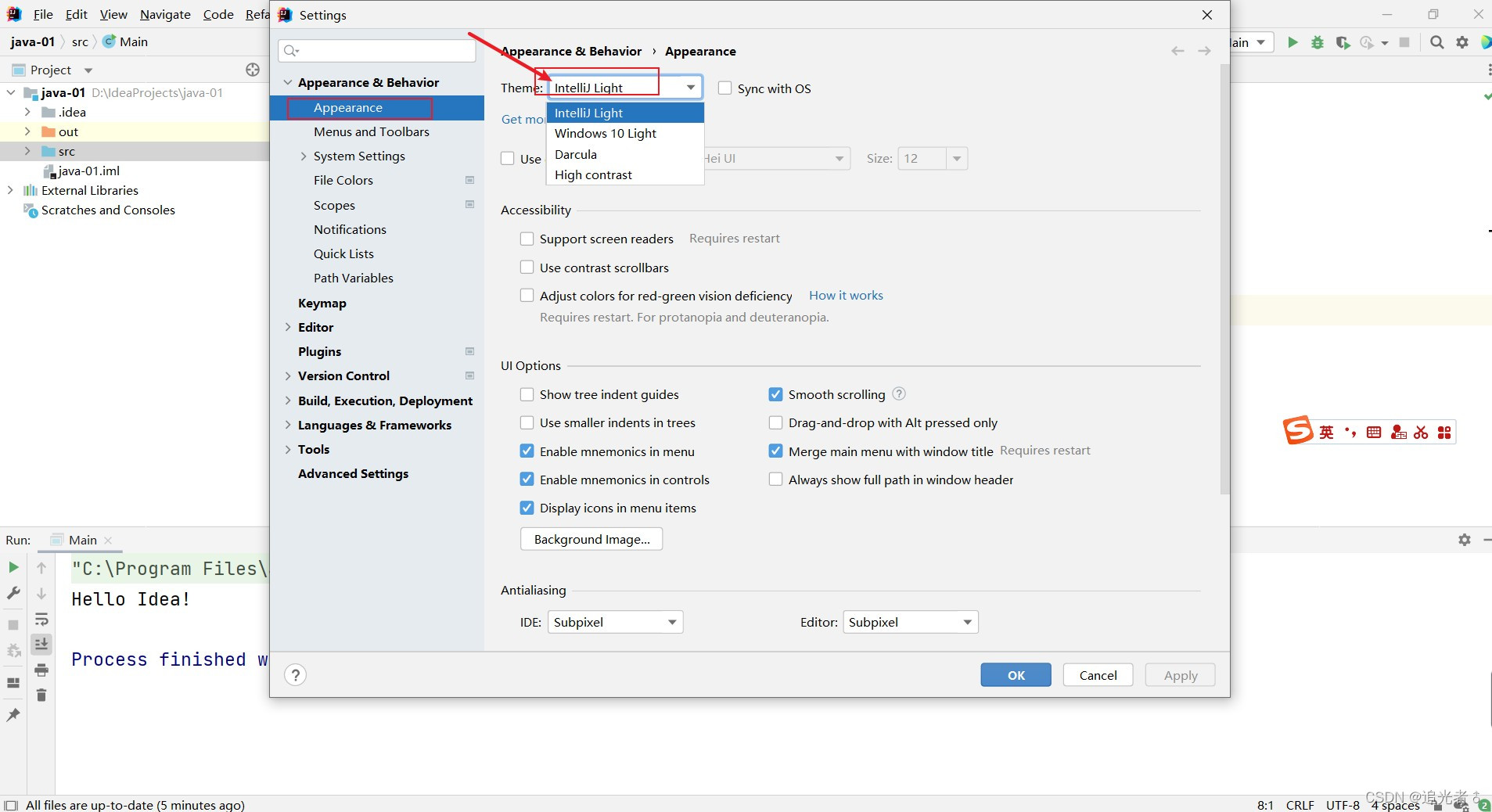The height and width of the screenshot is (812, 1492).
Task: Open Search Everywhere magnifier icon
Action: pos(1437,42)
